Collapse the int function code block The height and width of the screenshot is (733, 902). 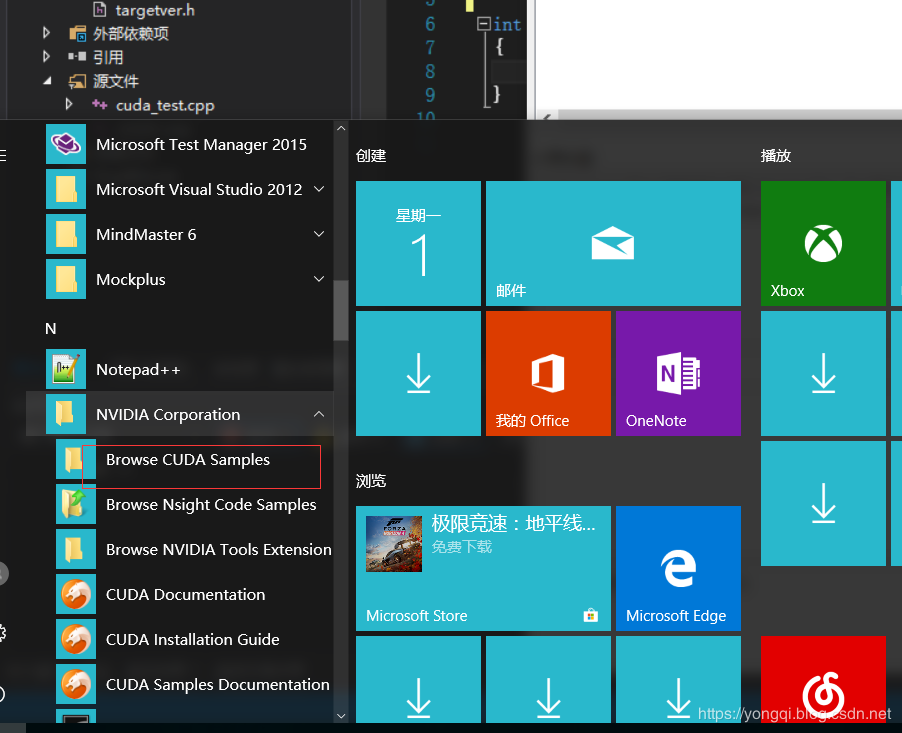coord(484,24)
